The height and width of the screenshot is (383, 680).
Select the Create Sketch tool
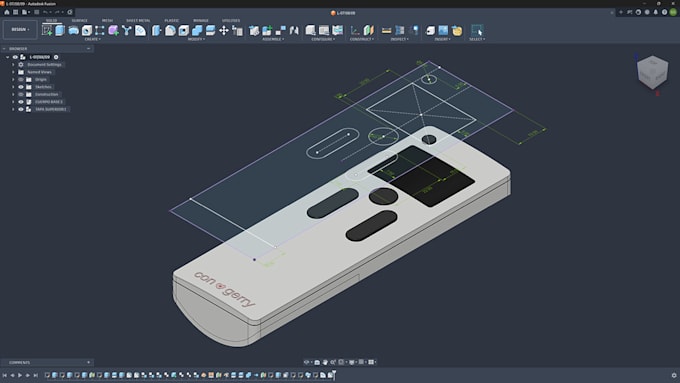47,30
